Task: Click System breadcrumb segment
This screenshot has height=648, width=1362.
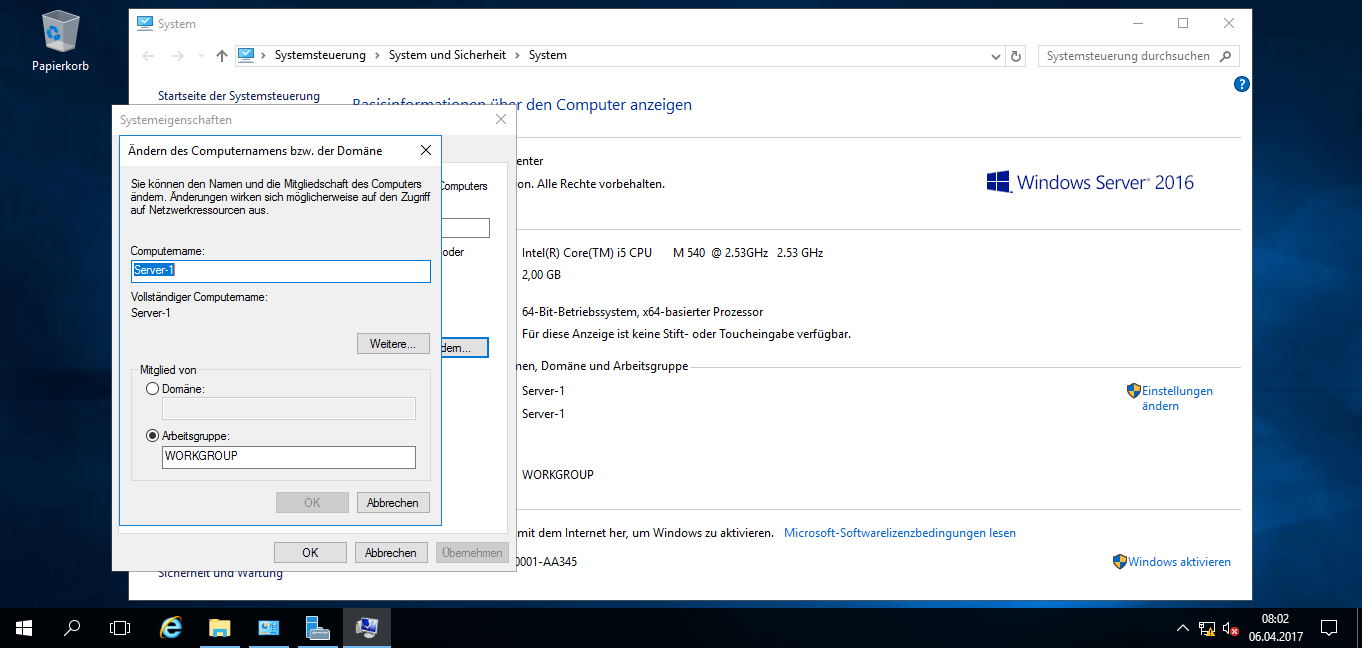Action: click(548, 56)
